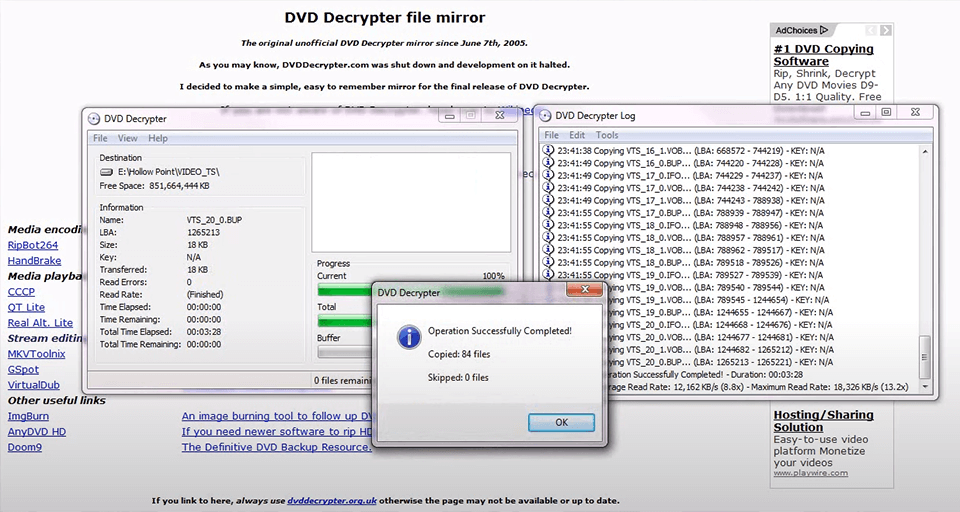This screenshot has width=960, height=512.
Task: Click the DVD Decrypter Log title disc icon
Action: 545,115
